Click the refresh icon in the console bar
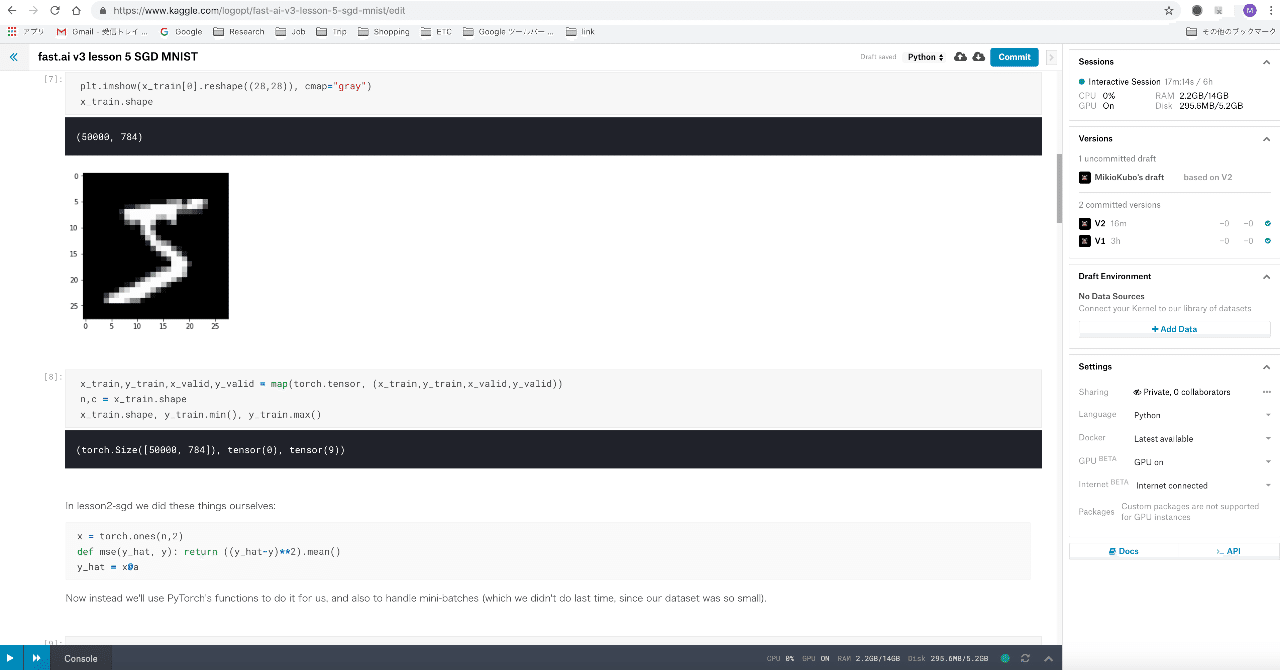 click(1024, 658)
